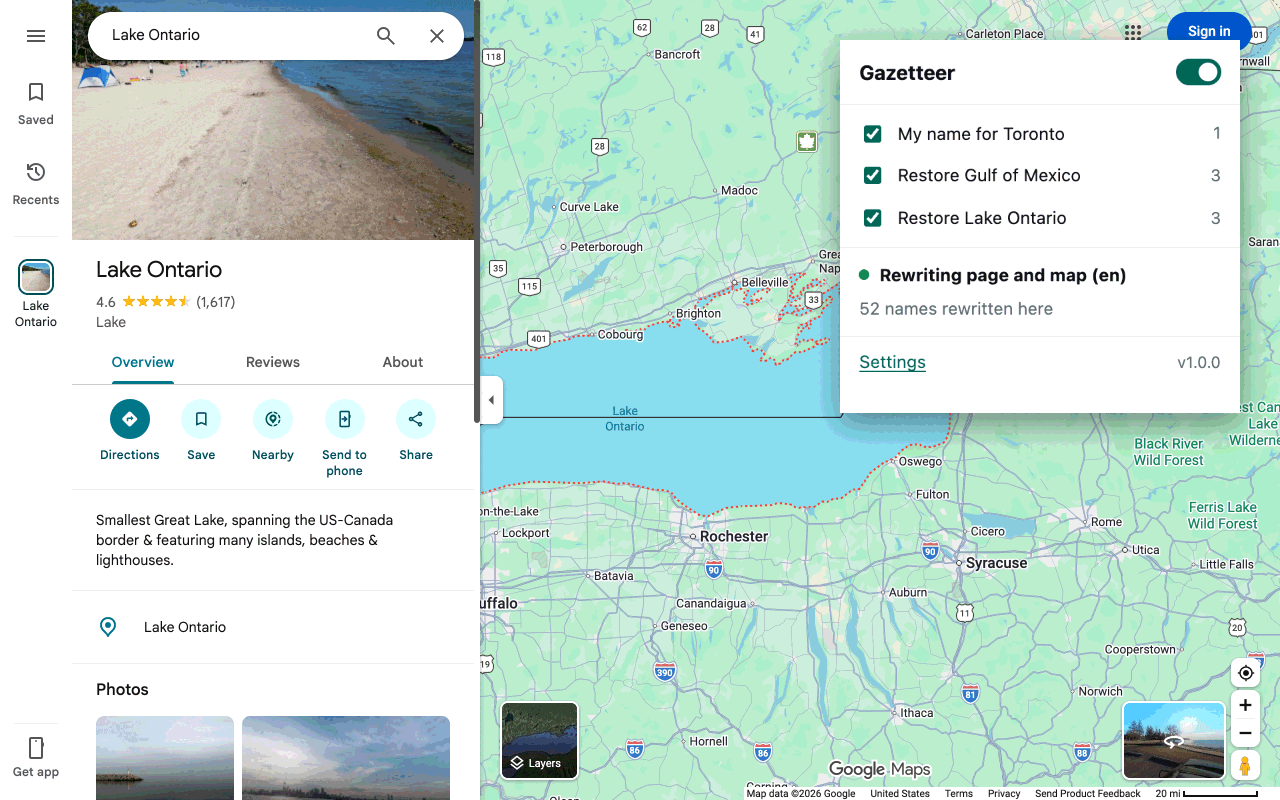The height and width of the screenshot is (800, 1280).
Task: Click Ithaca label on map
Action: [x=917, y=713]
